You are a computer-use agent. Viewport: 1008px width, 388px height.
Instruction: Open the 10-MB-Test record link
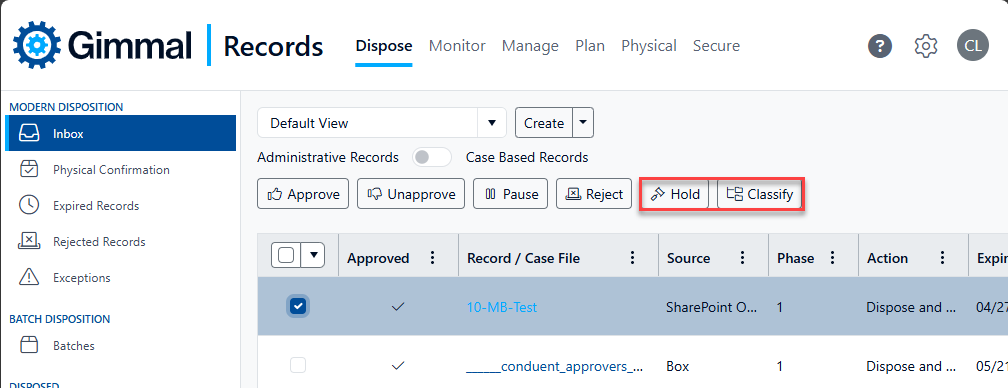[501, 307]
